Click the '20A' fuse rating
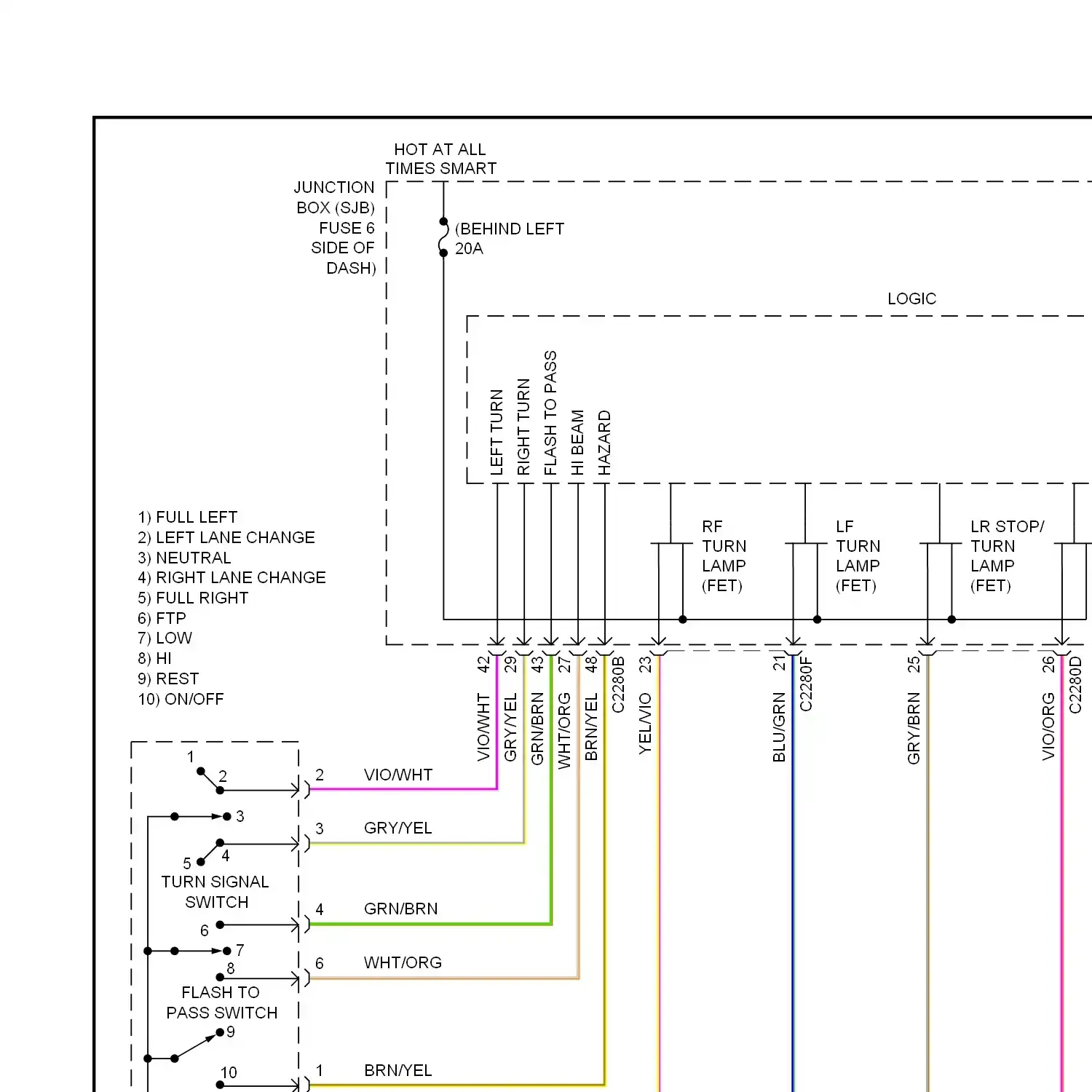1092x1092 pixels. tap(469, 249)
